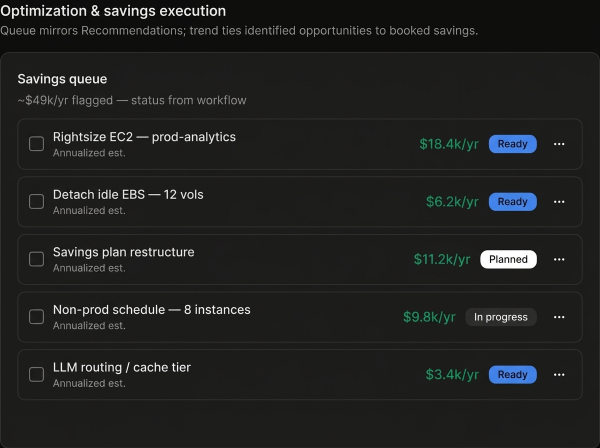Open ellipsis menu for Savings plan restructure
This screenshot has width=600, height=448.
pyautogui.click(x=559, y=259)
